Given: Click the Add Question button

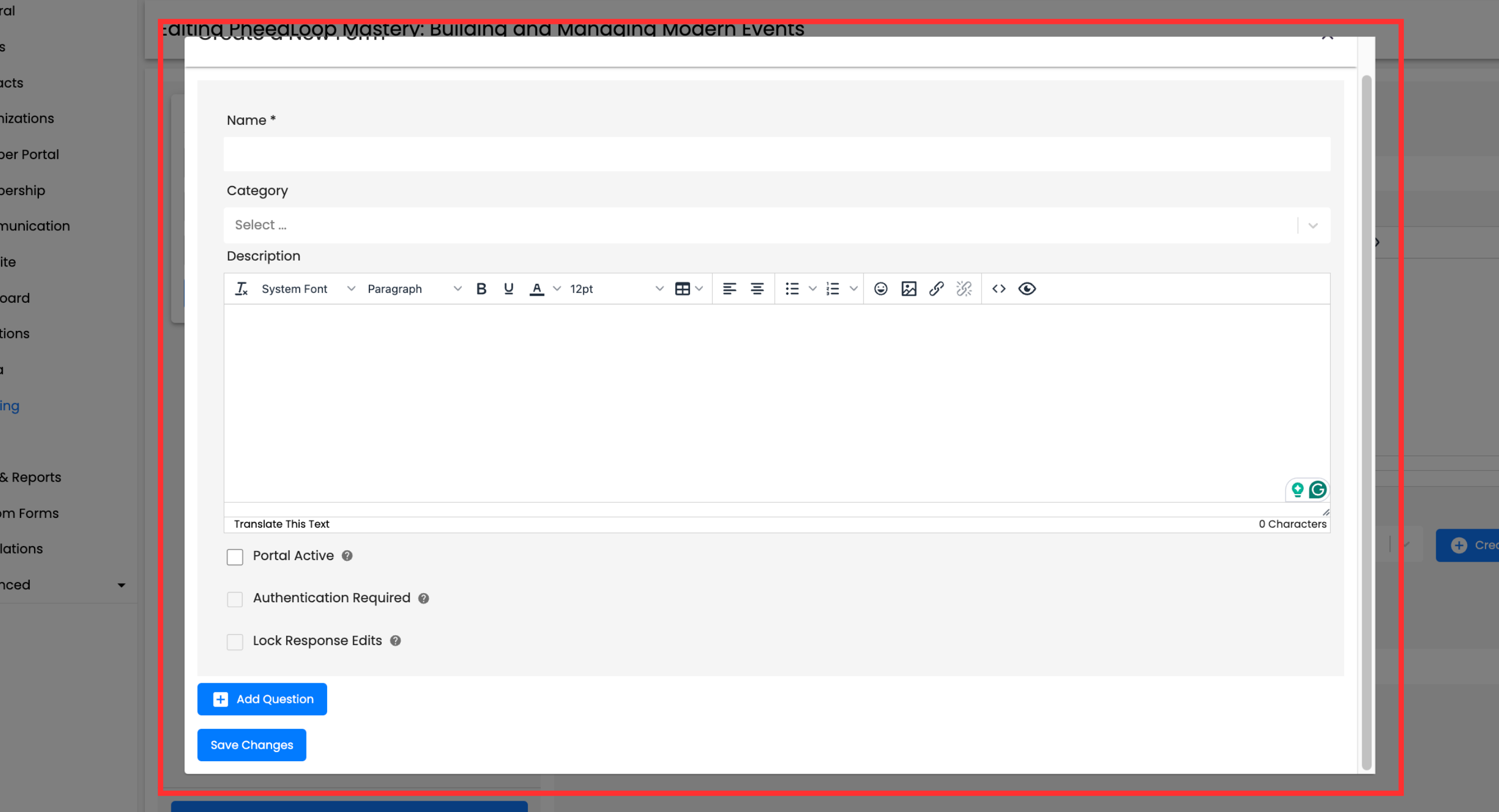Looking at the screenshot, I should coord(262,698).
